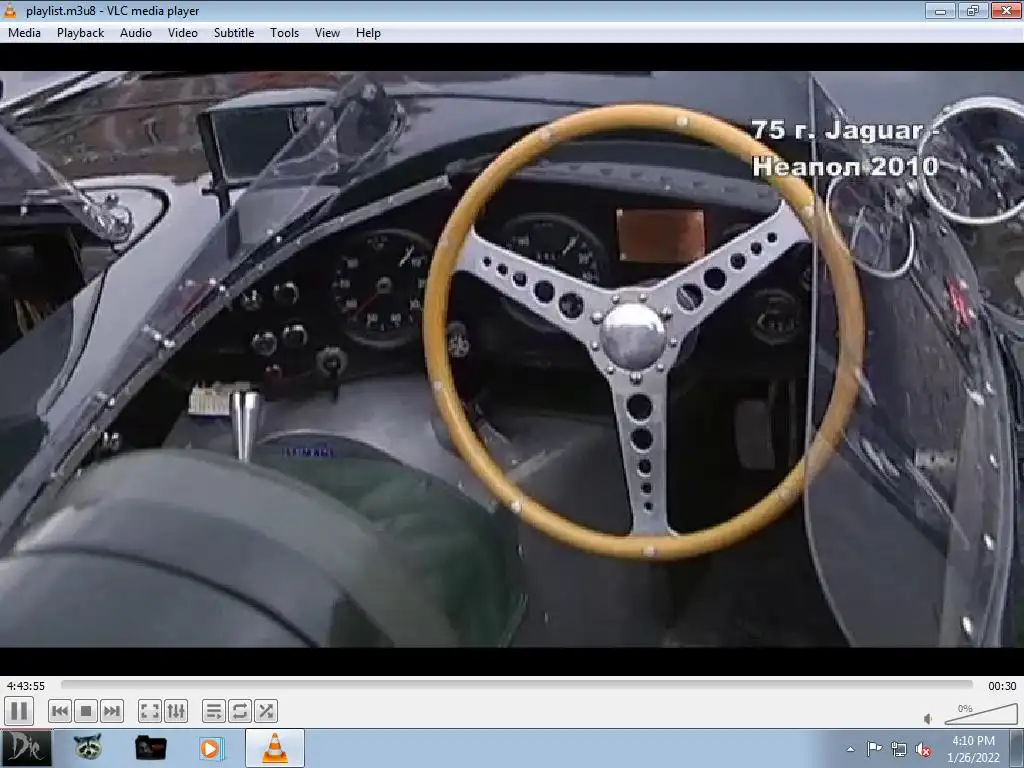Show extended settings and effects
Image resolution: width=1024 pixels, height=768 pixels.
[176, 711]
